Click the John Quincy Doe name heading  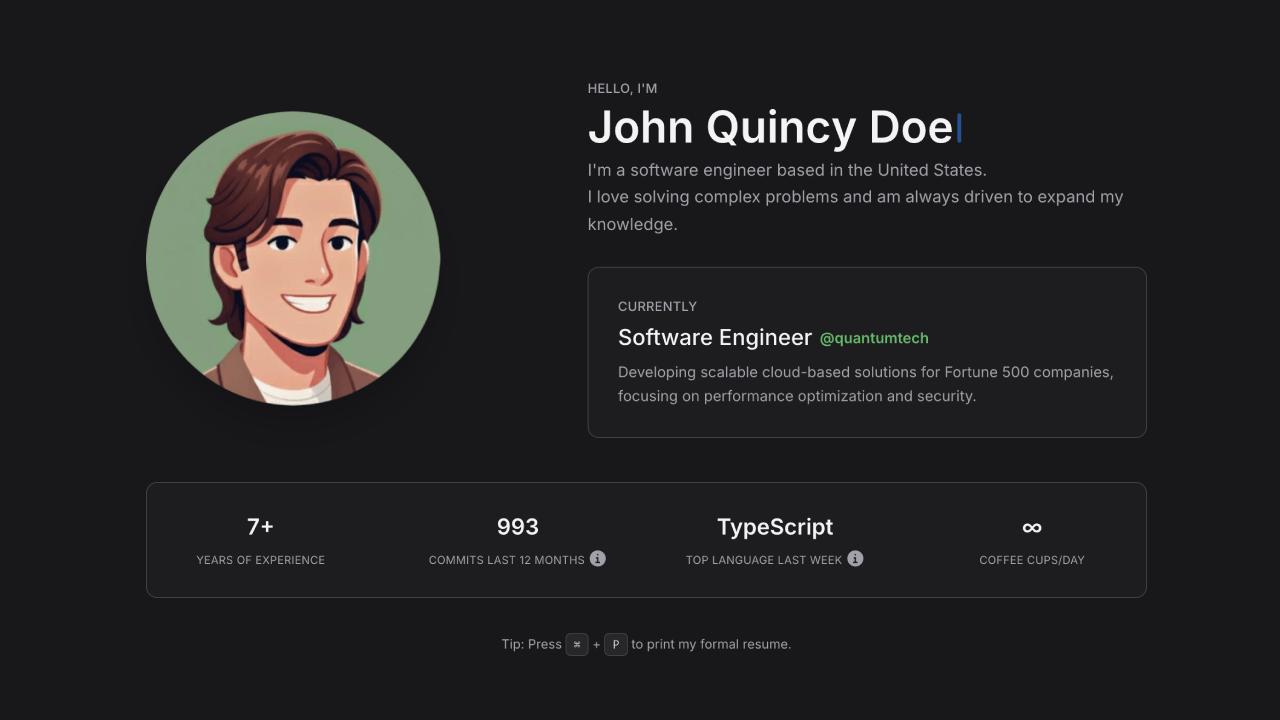pyautogui.click(x=770, y=128)
